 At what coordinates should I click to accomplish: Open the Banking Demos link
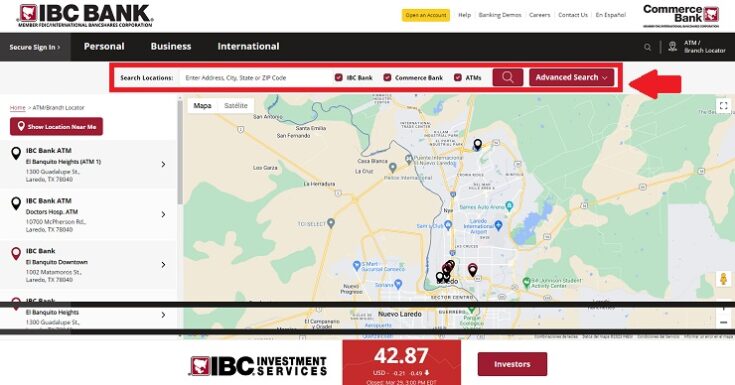500,15
